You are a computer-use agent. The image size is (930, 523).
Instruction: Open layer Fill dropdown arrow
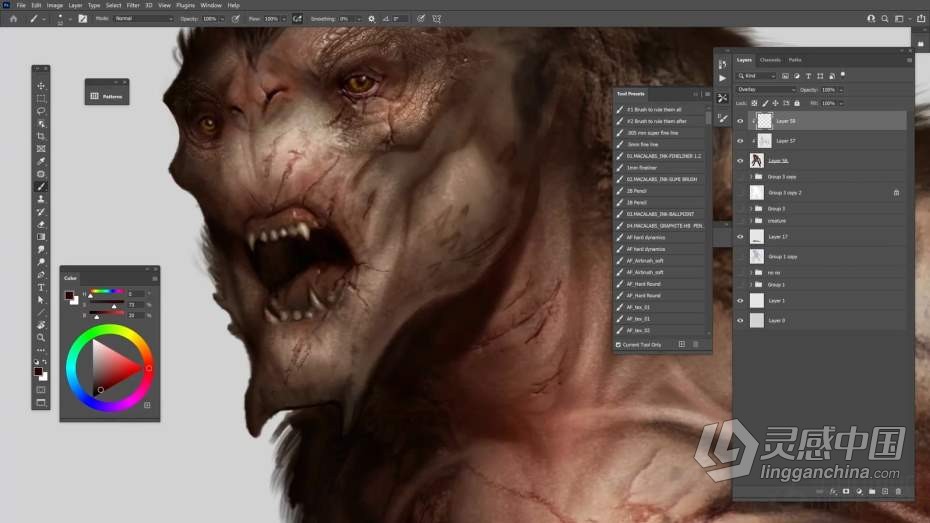click(x=841, y=103)
